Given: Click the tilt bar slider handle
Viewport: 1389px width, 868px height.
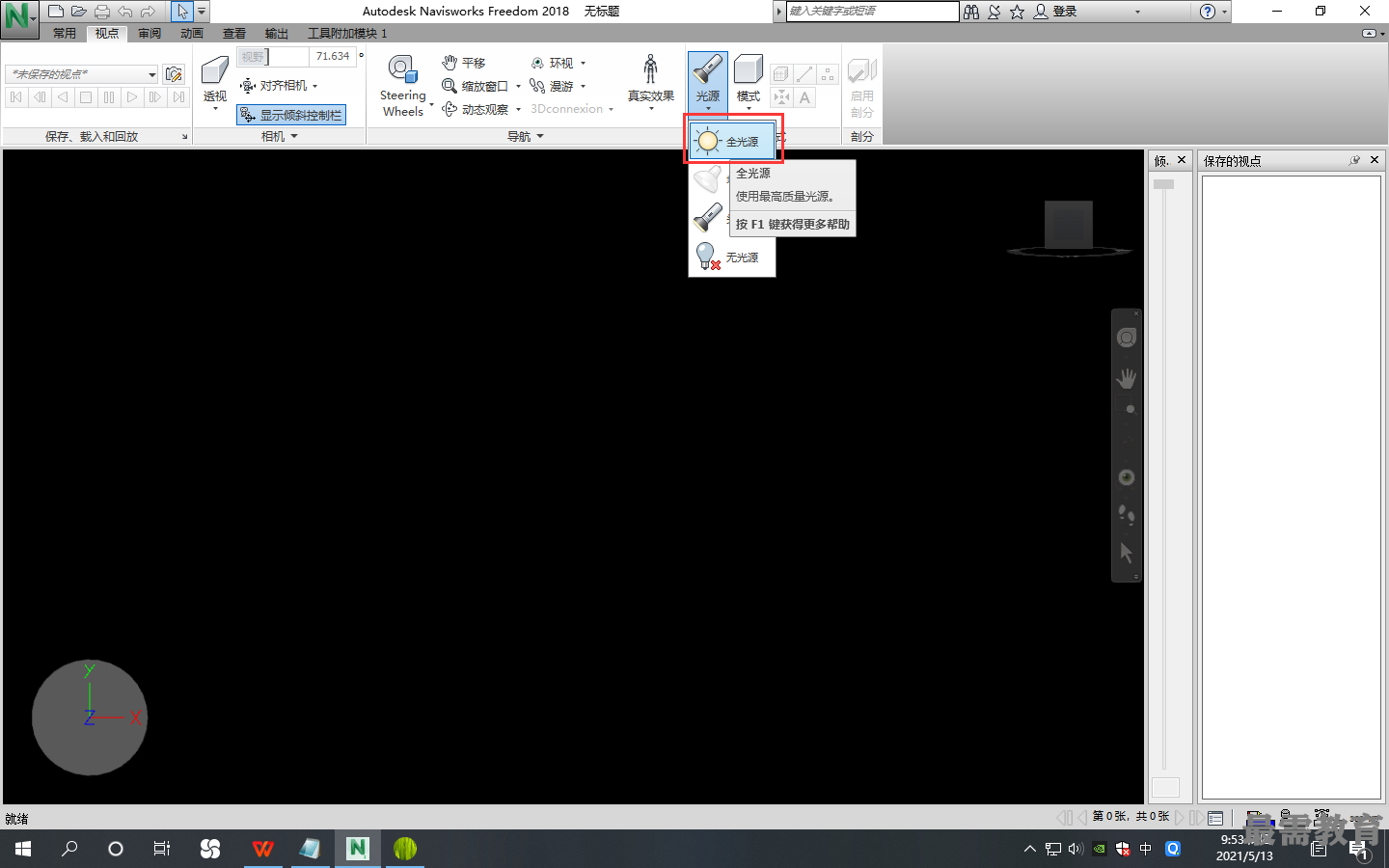Looking at the screenshot, I should pyautogui.click(x=1164, y=184).
